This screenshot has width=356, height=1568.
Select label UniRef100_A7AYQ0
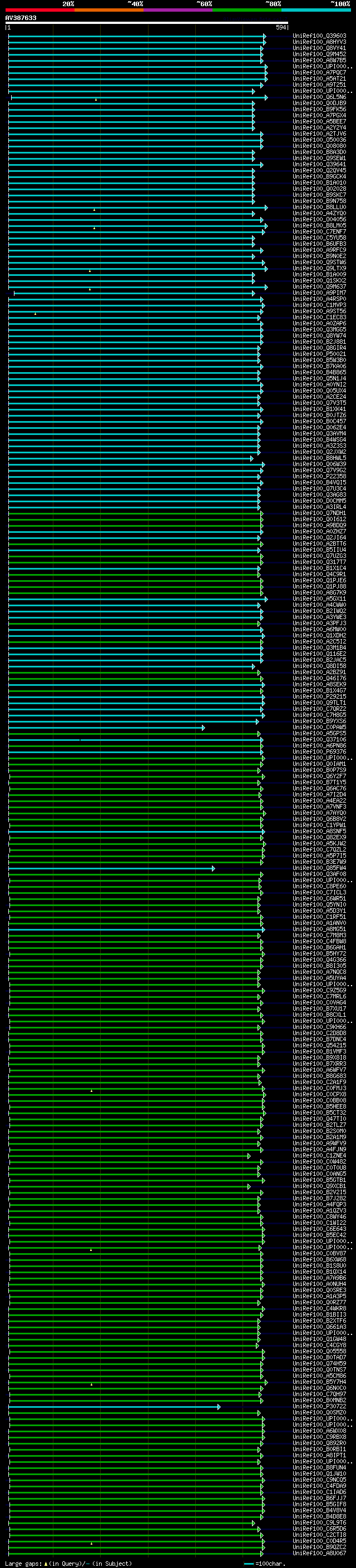tap(319, 813)
